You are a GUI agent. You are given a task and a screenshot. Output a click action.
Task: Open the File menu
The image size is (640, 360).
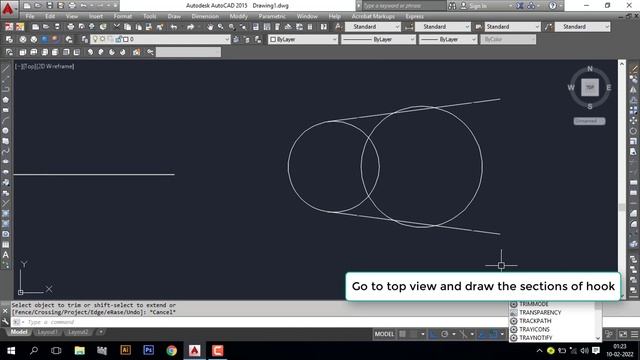[x=30, y=16]
